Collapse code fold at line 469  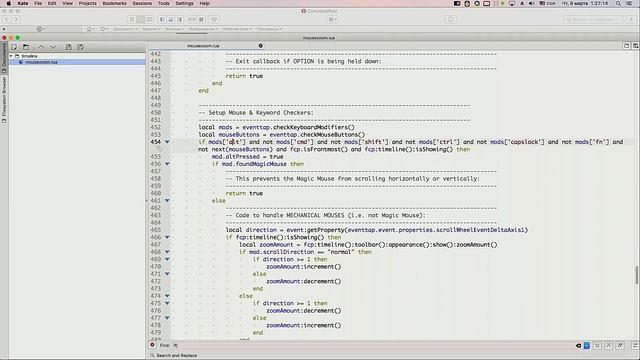click(x=167, y=259)
